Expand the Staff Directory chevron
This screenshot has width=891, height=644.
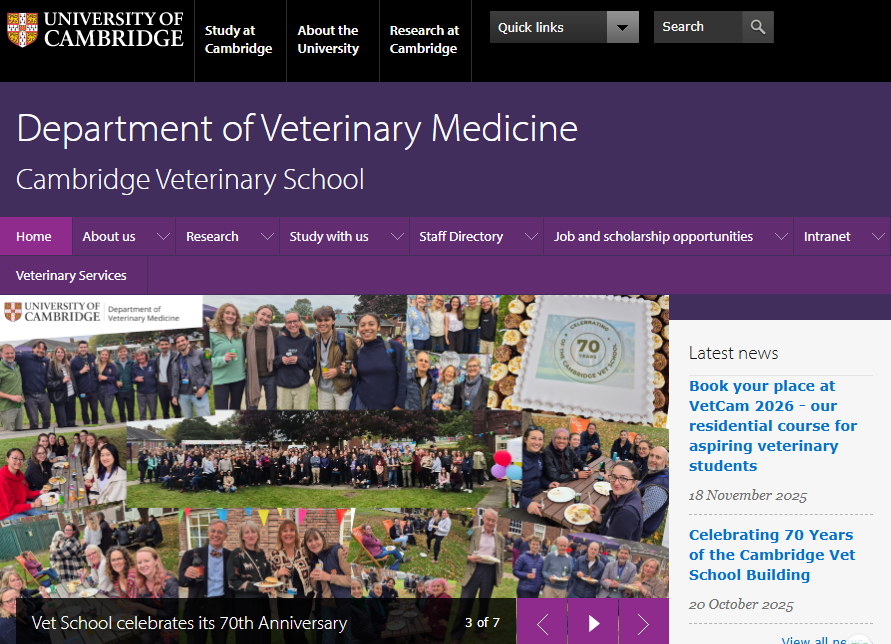pyautogui.click(x=531, y=237)
